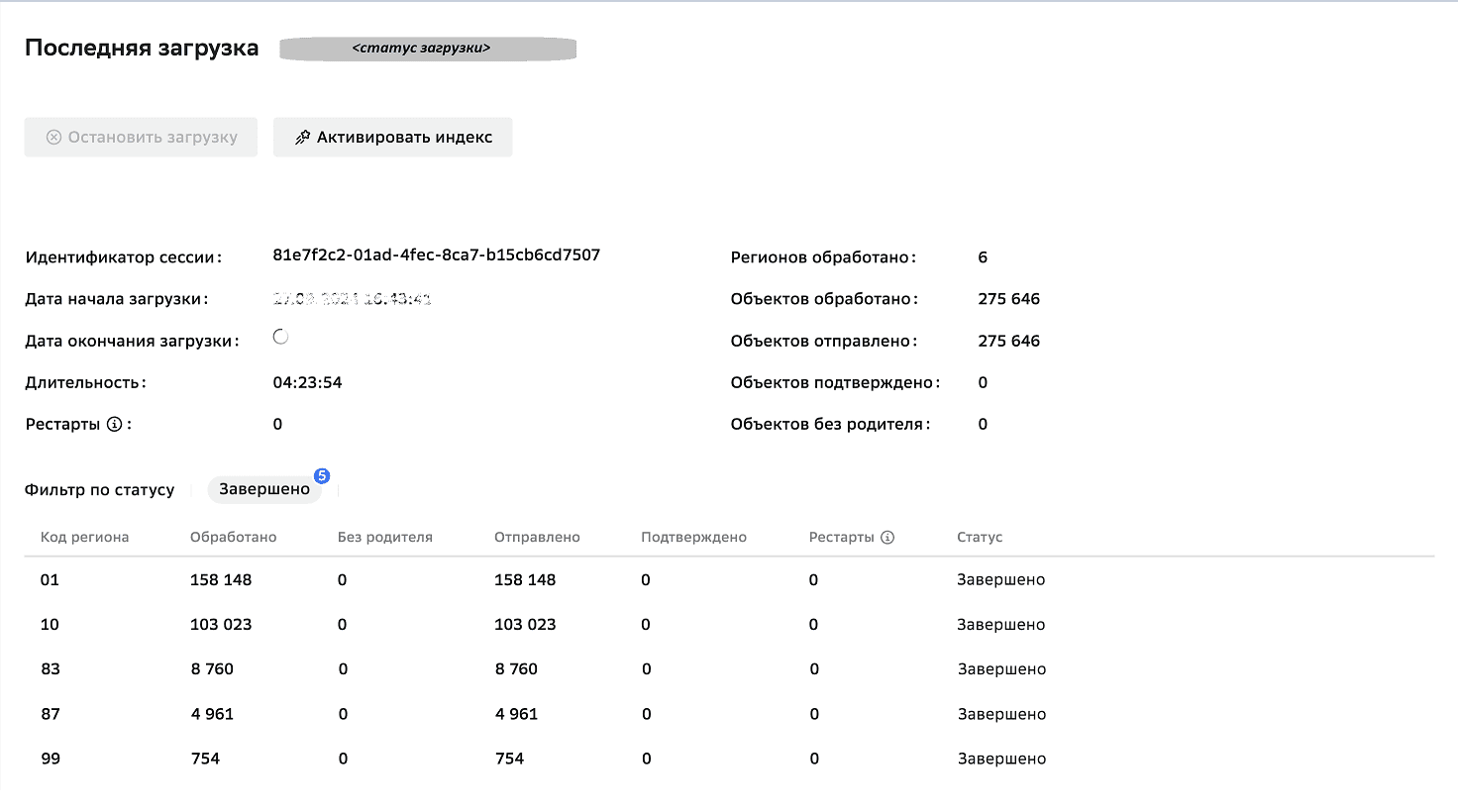The width and height of the screenshot is (1458, 812).
Task: Sort by Обработано column header
Action: point(233,538)
